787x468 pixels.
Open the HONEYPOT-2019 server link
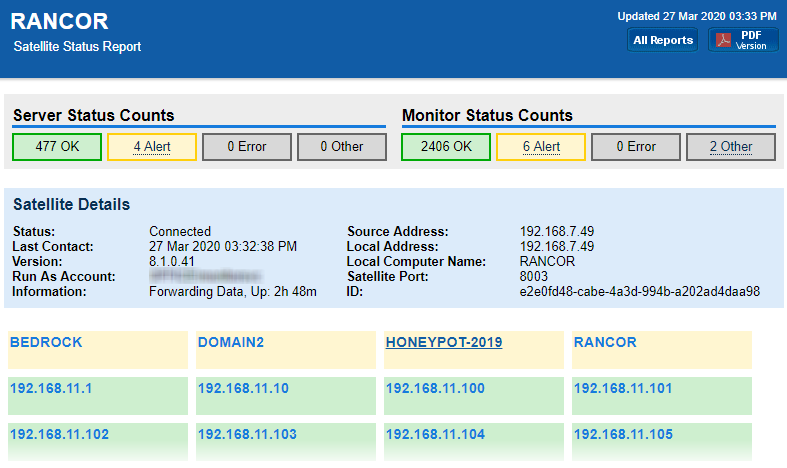coord(444,342)
